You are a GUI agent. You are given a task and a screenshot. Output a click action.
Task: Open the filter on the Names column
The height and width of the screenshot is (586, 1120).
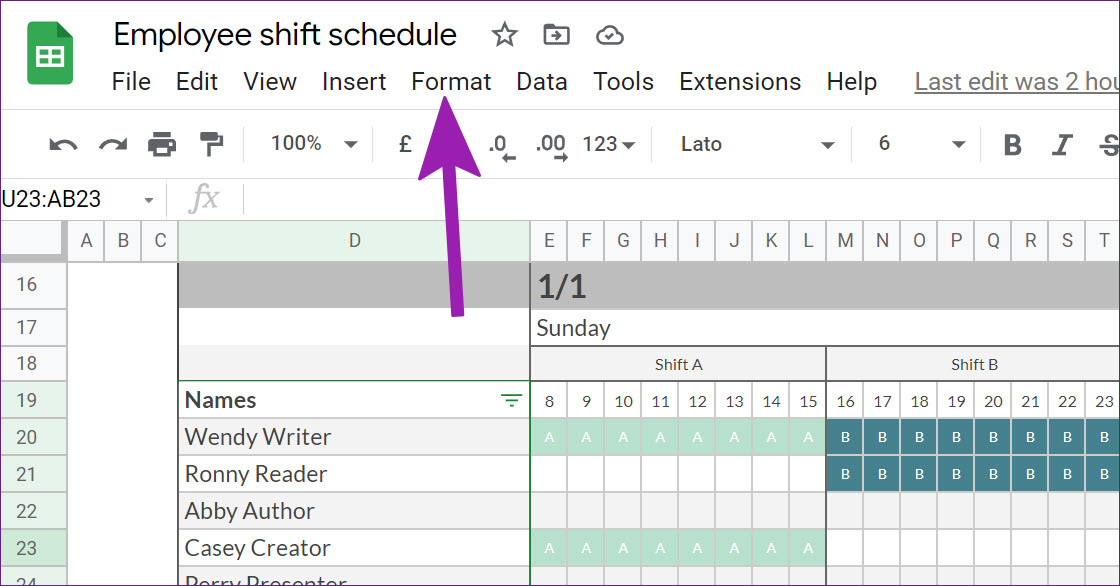point(511,399)
